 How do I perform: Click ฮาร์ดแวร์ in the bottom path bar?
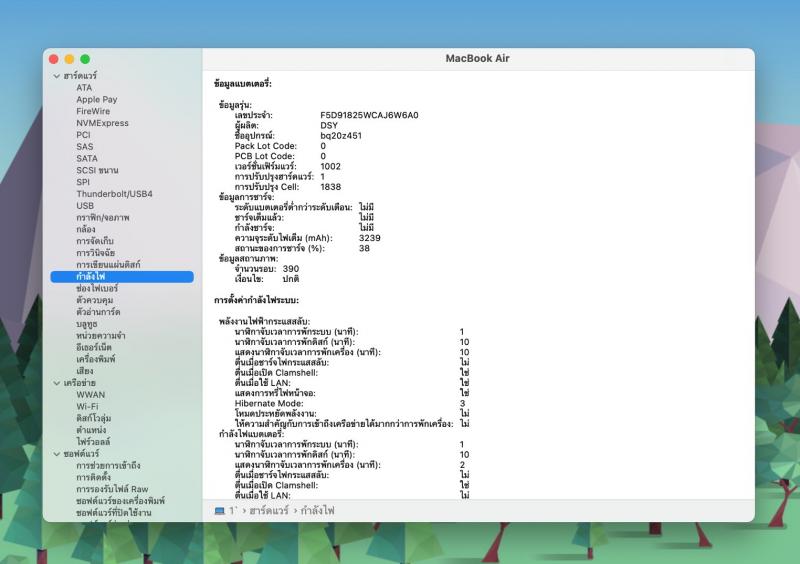[269, 510]
